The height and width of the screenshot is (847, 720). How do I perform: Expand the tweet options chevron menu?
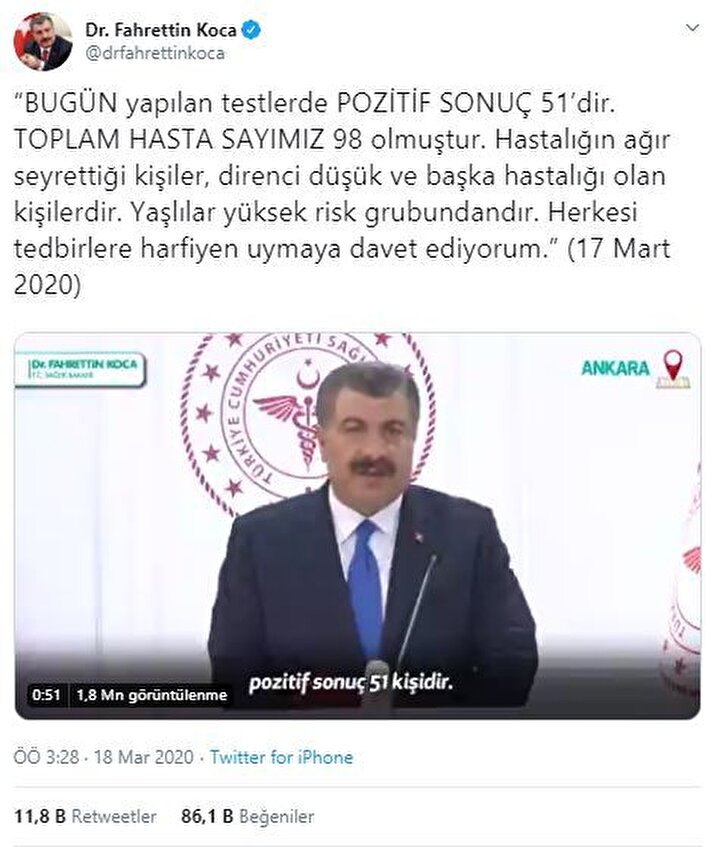[x=692, y=28]
